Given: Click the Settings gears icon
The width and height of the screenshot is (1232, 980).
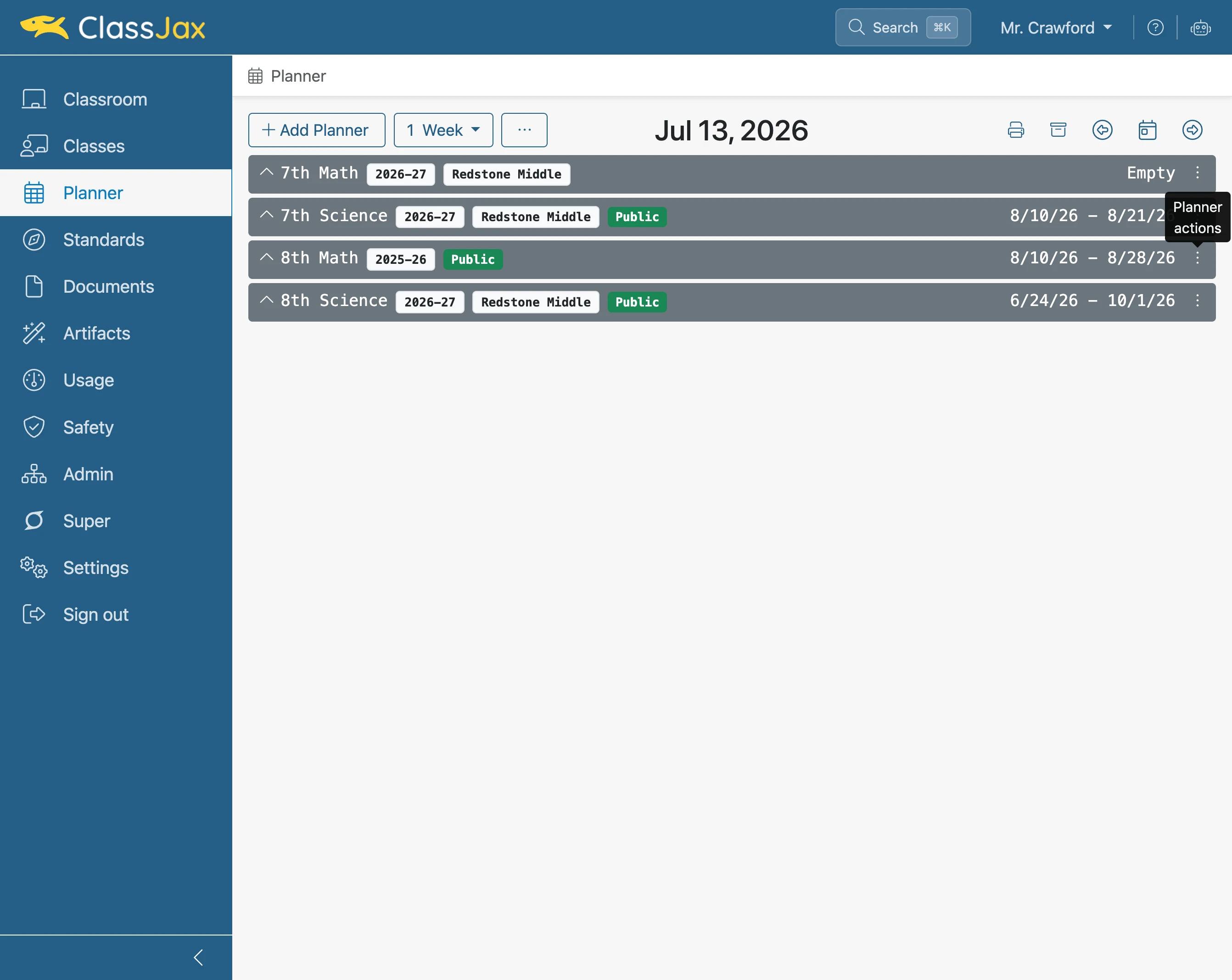Looking at the screenshot, I should (34, 567).
